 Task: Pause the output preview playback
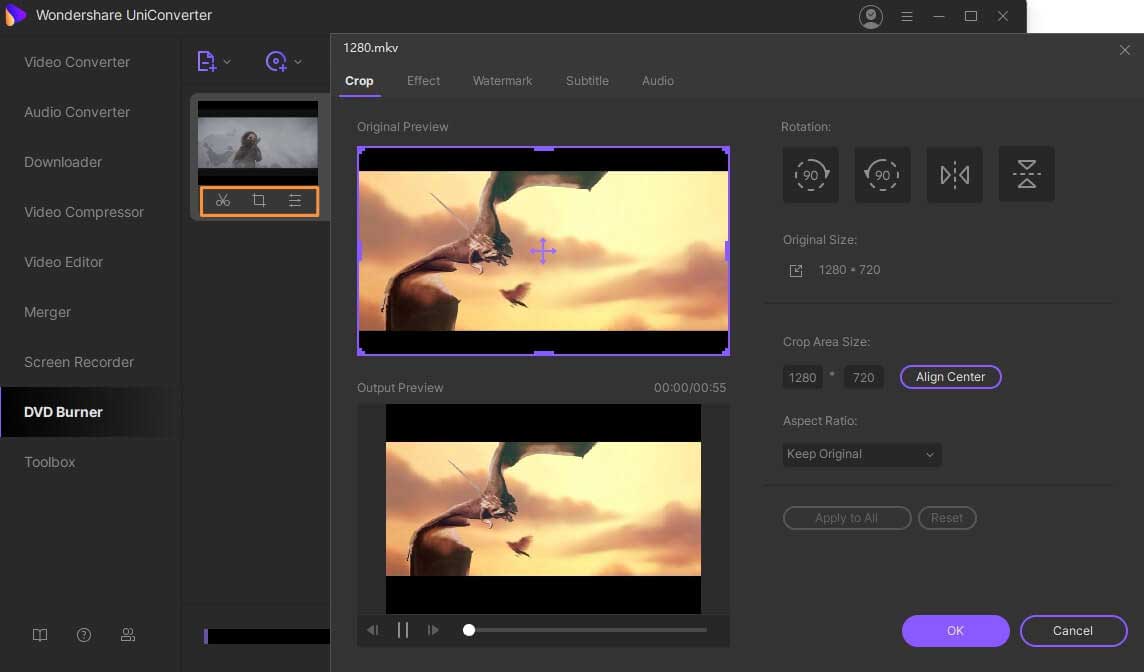[x=403, y=630]
